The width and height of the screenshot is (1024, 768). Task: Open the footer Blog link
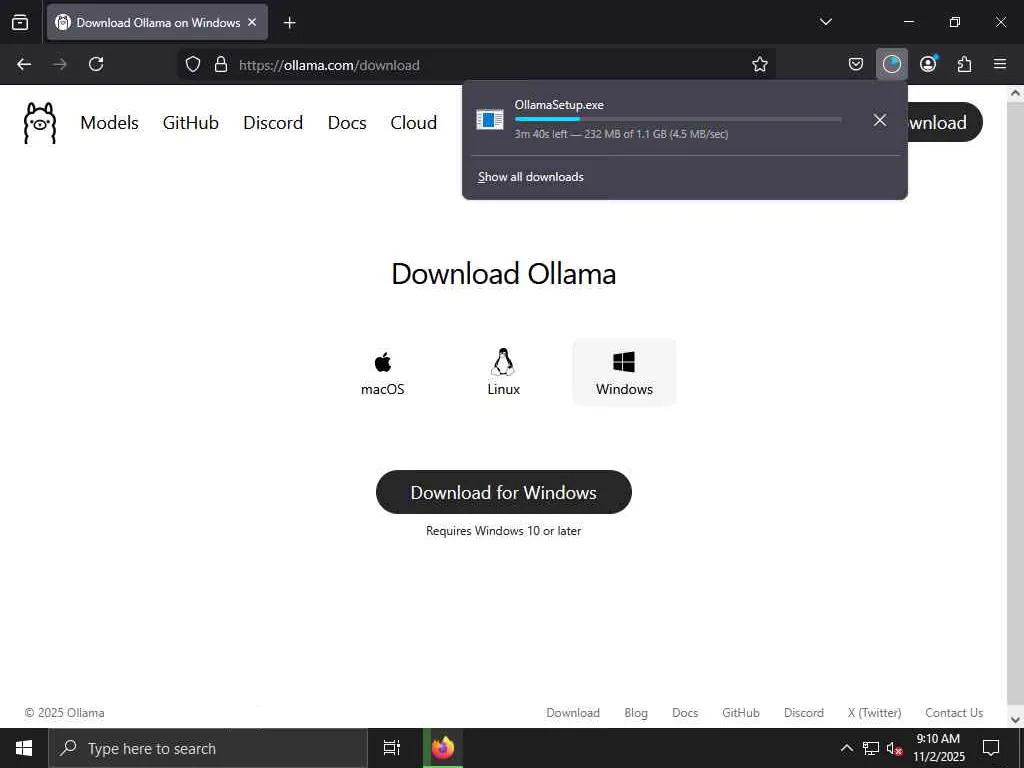coord(635,712)
